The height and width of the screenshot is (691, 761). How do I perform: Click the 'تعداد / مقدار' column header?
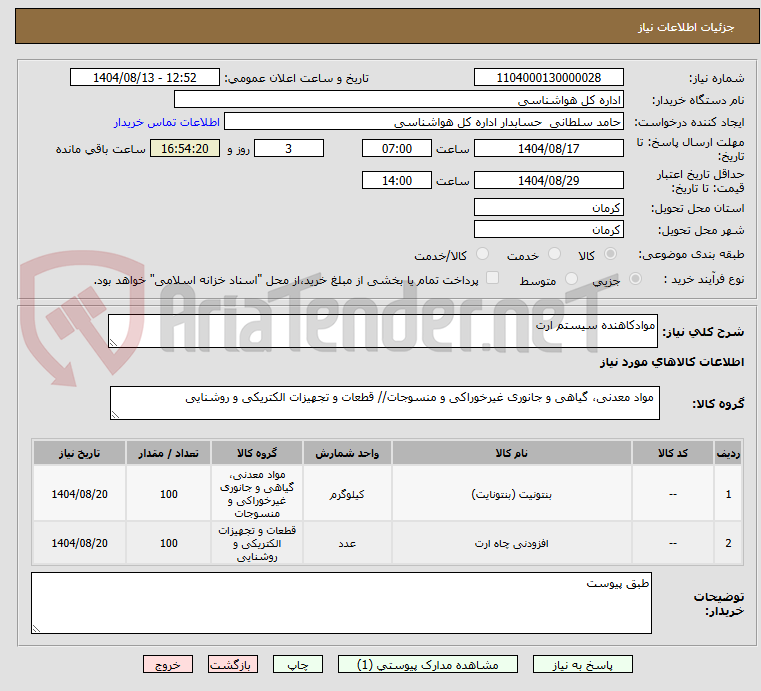coord(168,453)
